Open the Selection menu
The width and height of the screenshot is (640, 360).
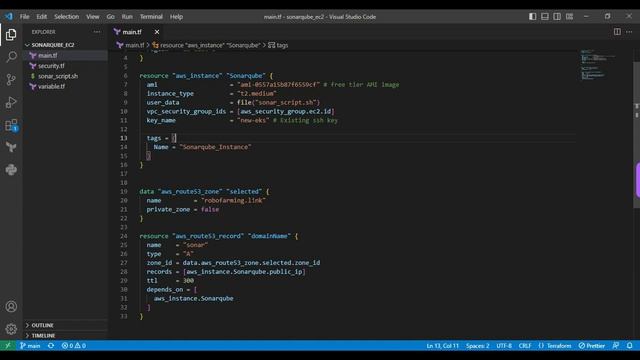(67, 17)
